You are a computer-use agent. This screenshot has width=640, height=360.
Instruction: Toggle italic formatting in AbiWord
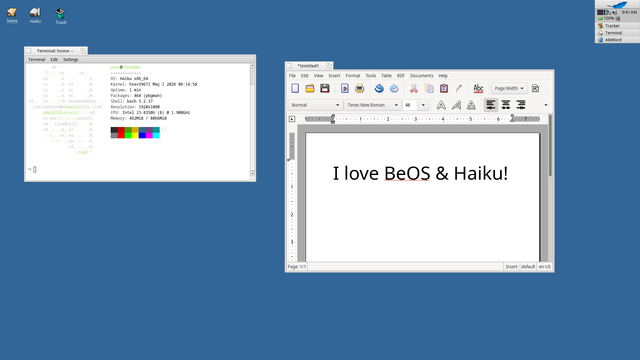coord(456,105)
